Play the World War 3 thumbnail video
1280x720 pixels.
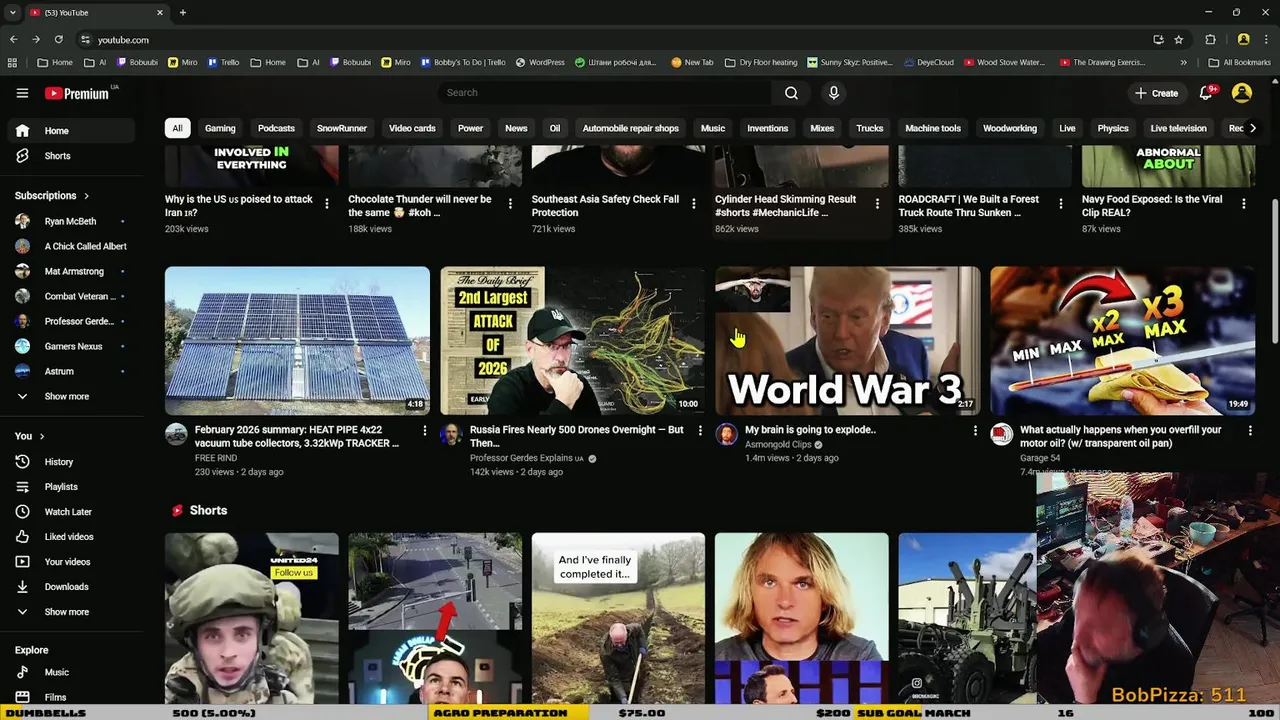848,340
